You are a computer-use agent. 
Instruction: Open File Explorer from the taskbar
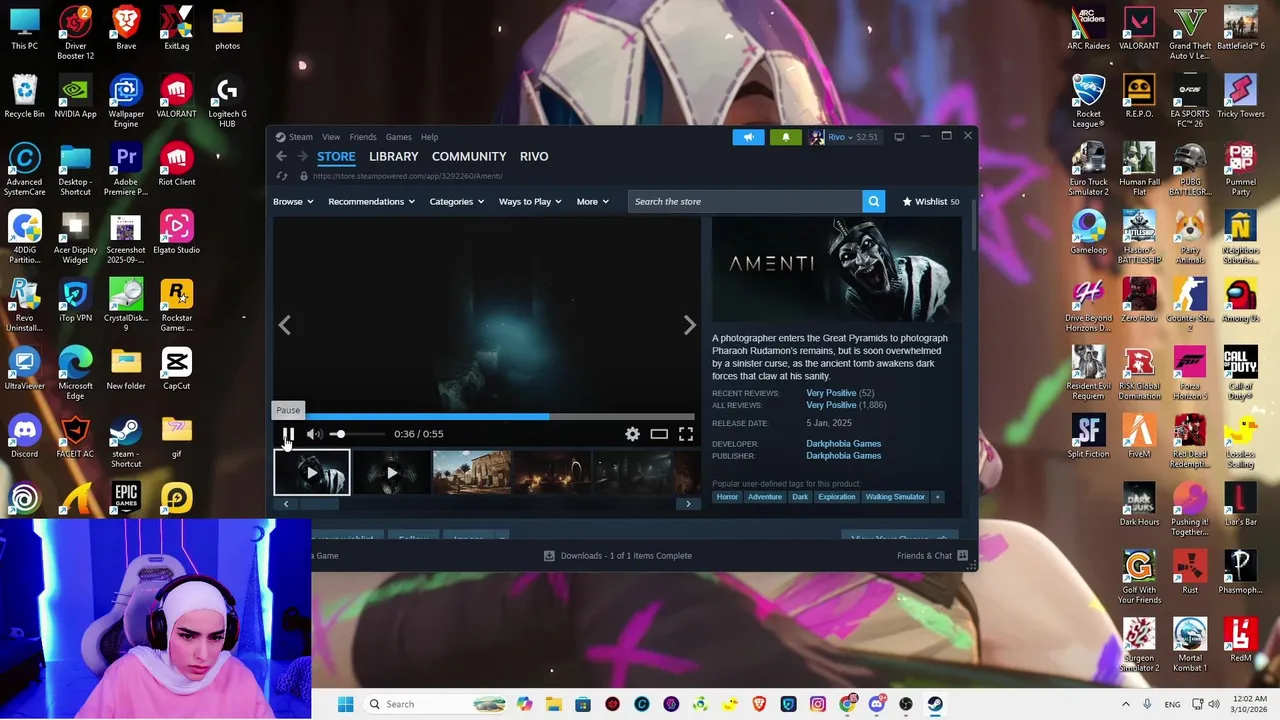pyautogui.click(x=553, y=704)
